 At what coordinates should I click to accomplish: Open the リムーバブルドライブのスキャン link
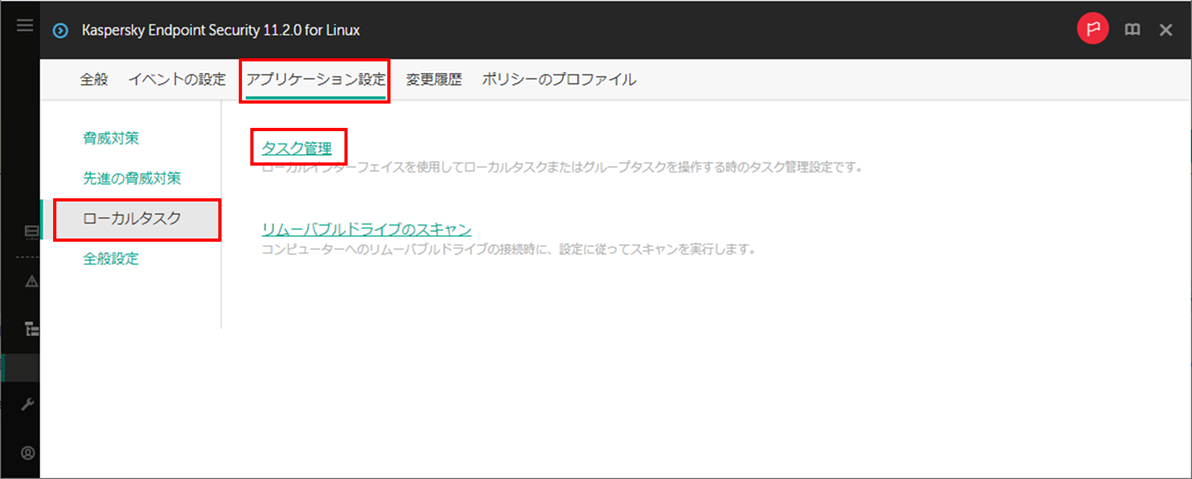coord(366,230)
